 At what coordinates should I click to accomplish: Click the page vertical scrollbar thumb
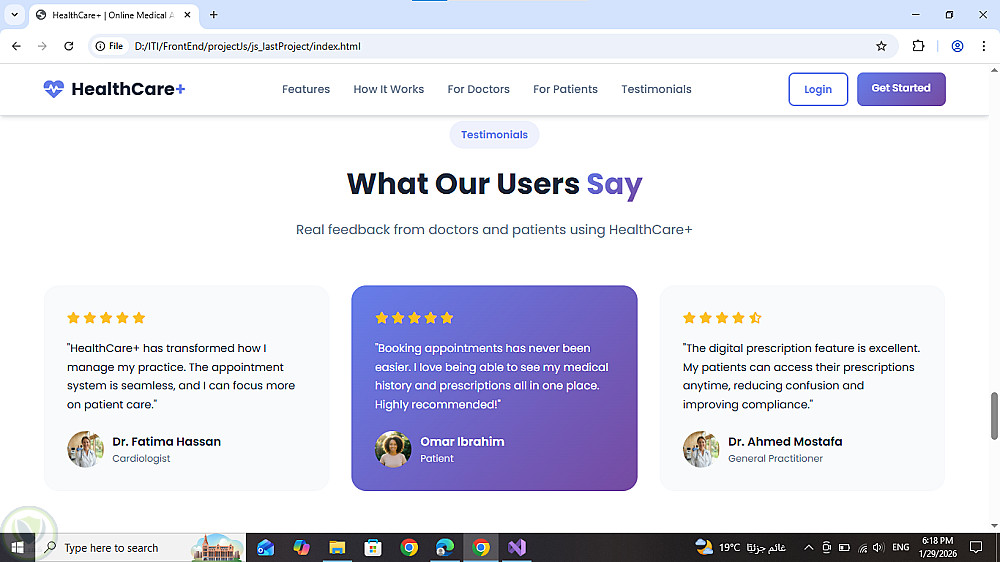pos(994,416)
